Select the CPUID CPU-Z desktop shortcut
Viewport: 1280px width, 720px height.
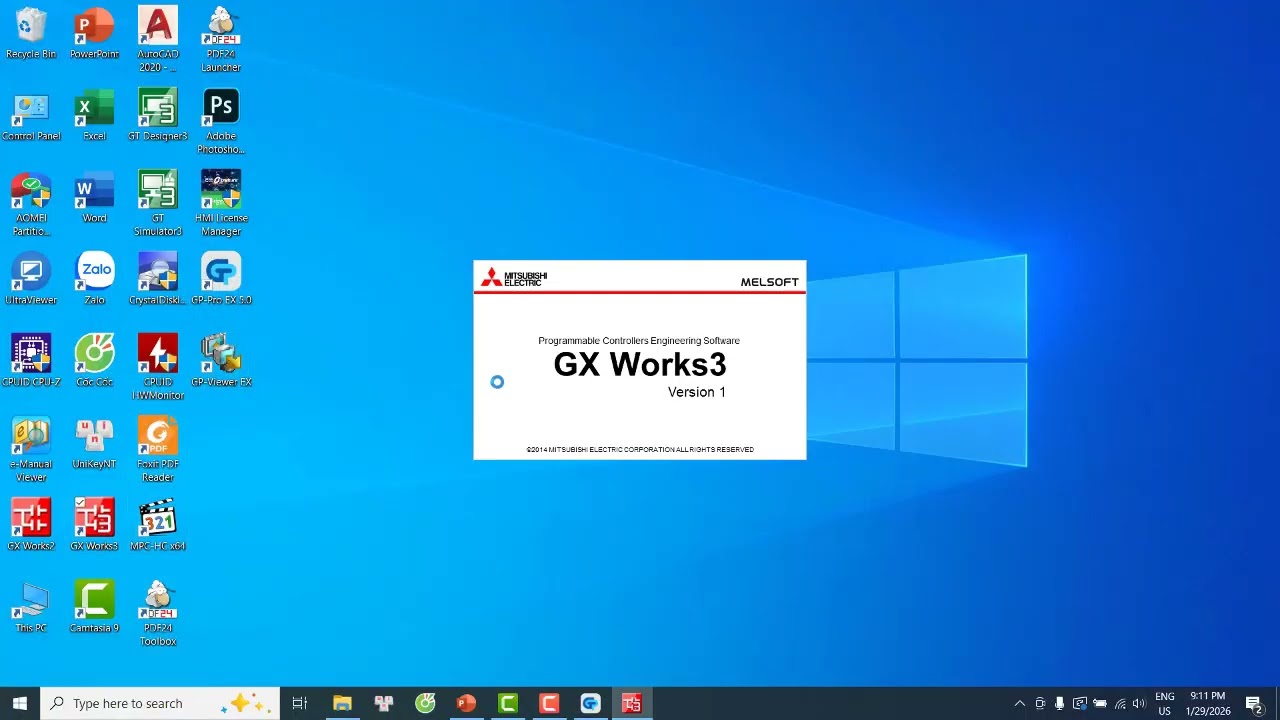31,361
